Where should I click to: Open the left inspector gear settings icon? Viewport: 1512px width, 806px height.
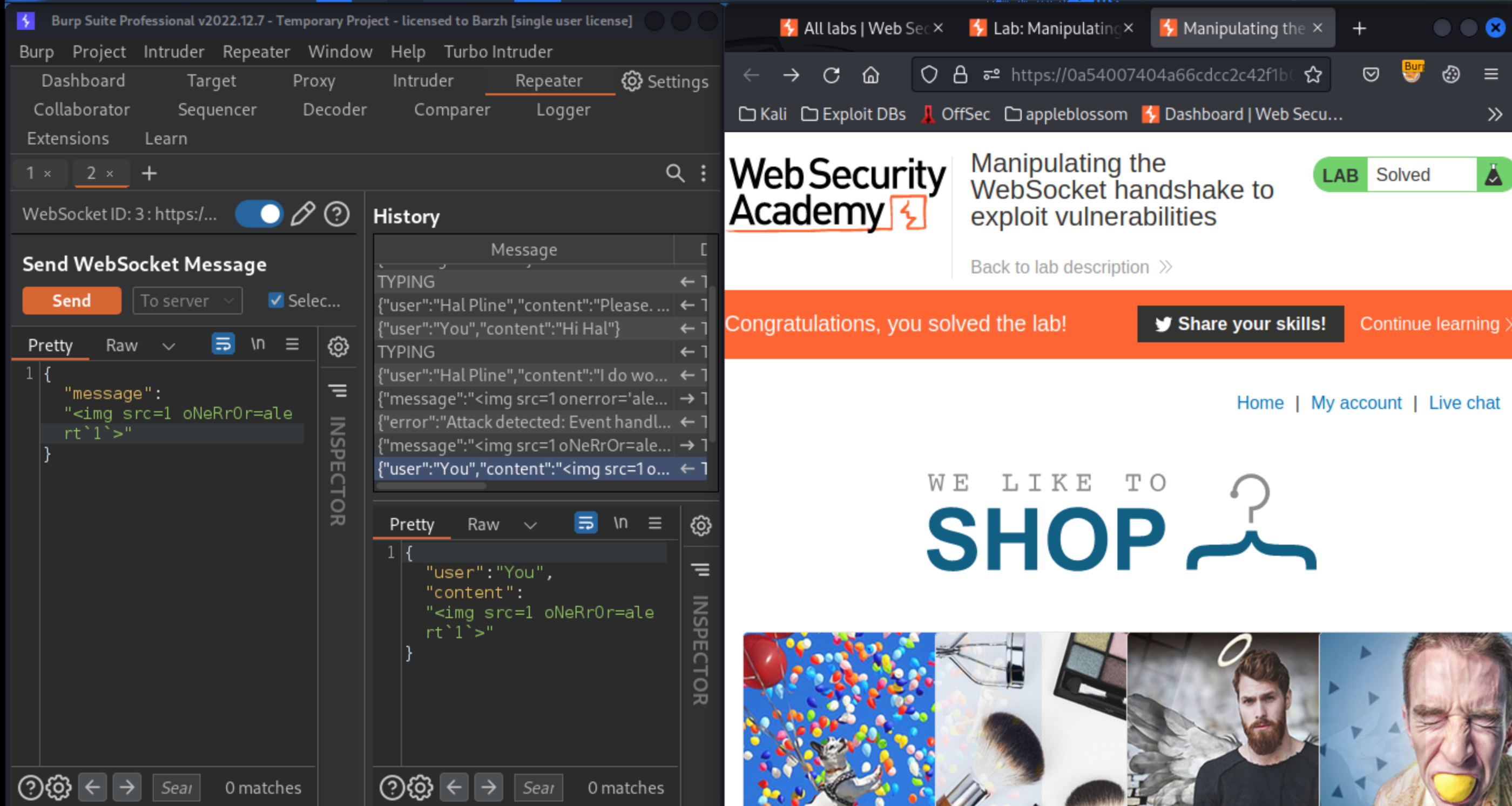[338, 347]
